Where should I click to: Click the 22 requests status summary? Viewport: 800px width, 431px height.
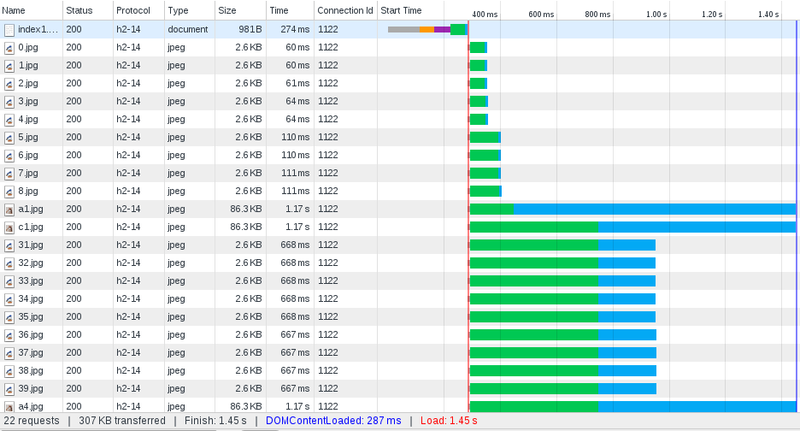point(31,421)
